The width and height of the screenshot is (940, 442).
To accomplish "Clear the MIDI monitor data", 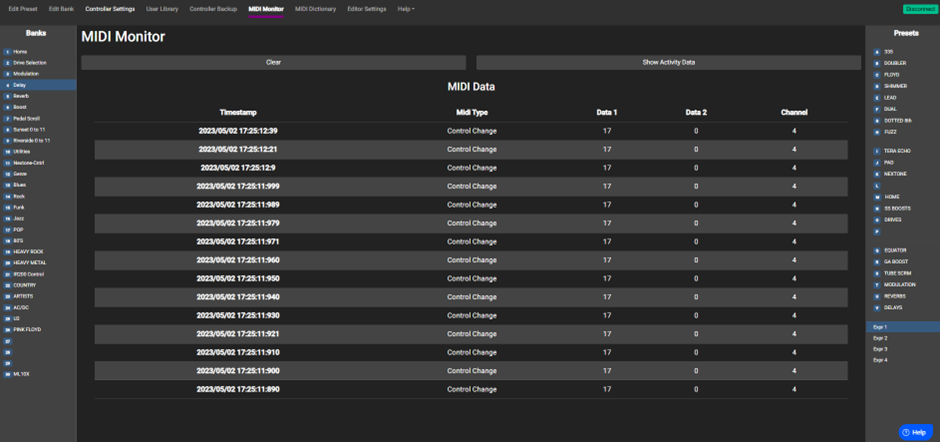I will 273,62.
